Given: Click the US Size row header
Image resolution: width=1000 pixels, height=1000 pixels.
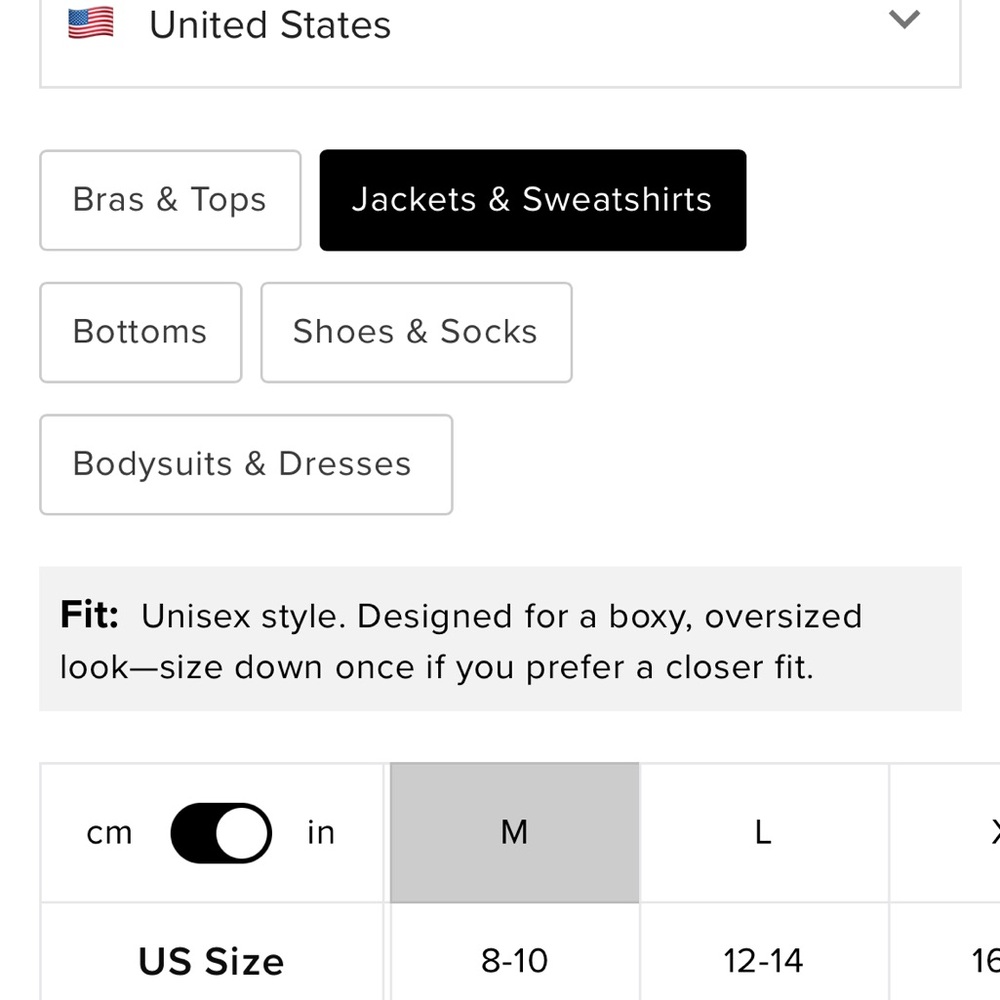Looking at the screenshot, I should point(211,961).
